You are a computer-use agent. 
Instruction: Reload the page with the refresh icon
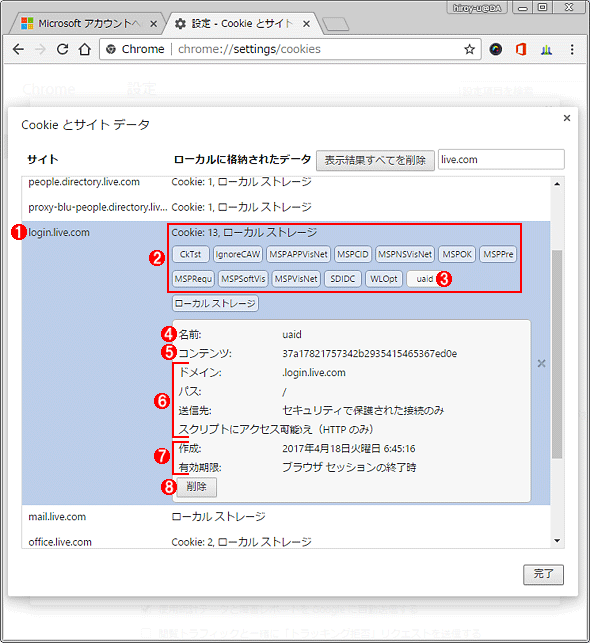62,50
